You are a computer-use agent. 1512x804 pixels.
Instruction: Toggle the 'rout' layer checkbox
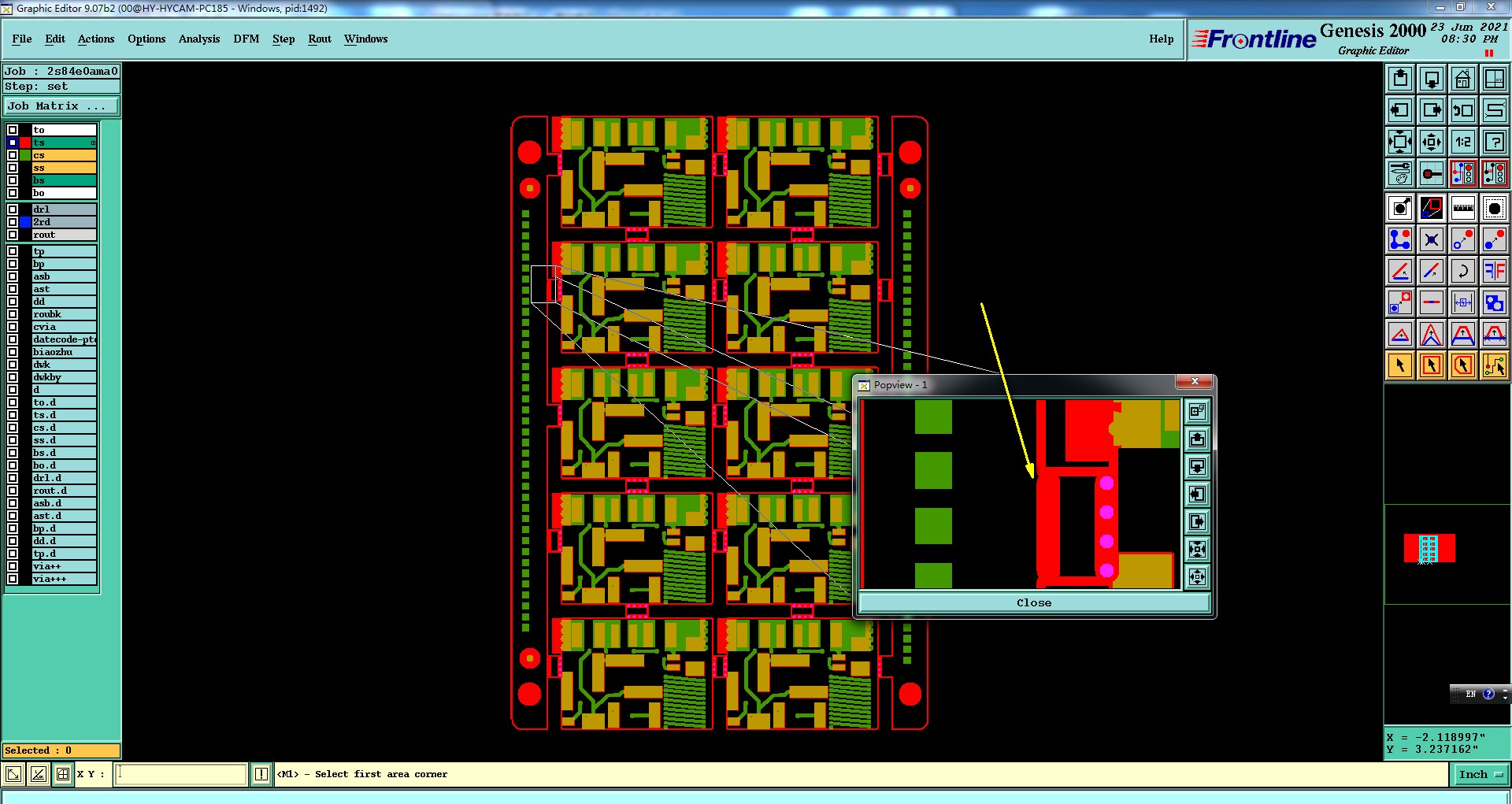pos(13,235)
